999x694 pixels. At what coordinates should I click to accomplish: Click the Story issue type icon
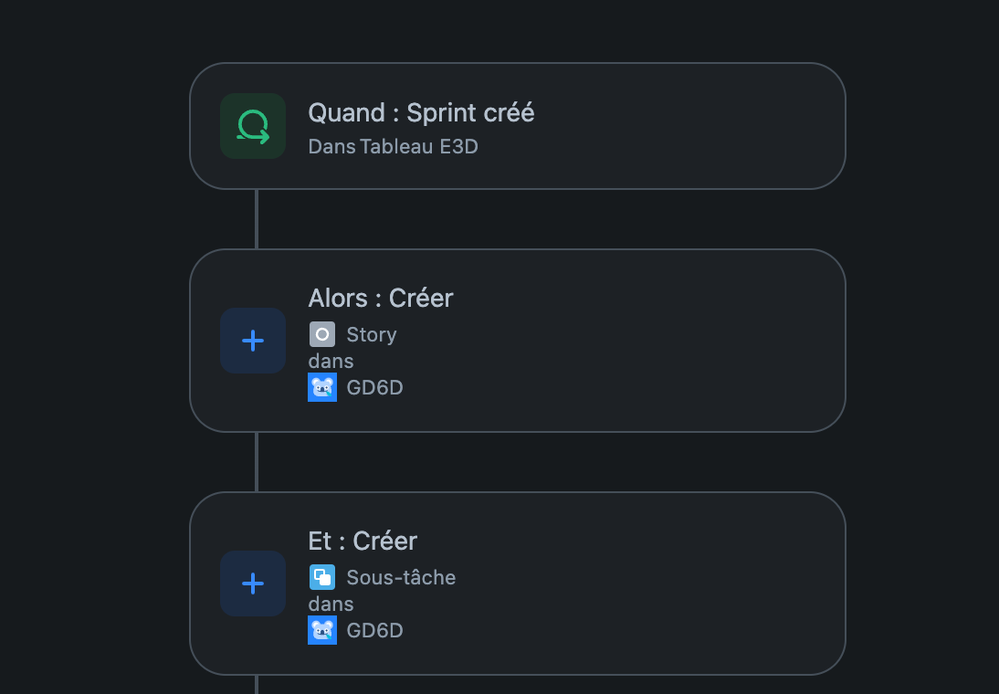322,334
